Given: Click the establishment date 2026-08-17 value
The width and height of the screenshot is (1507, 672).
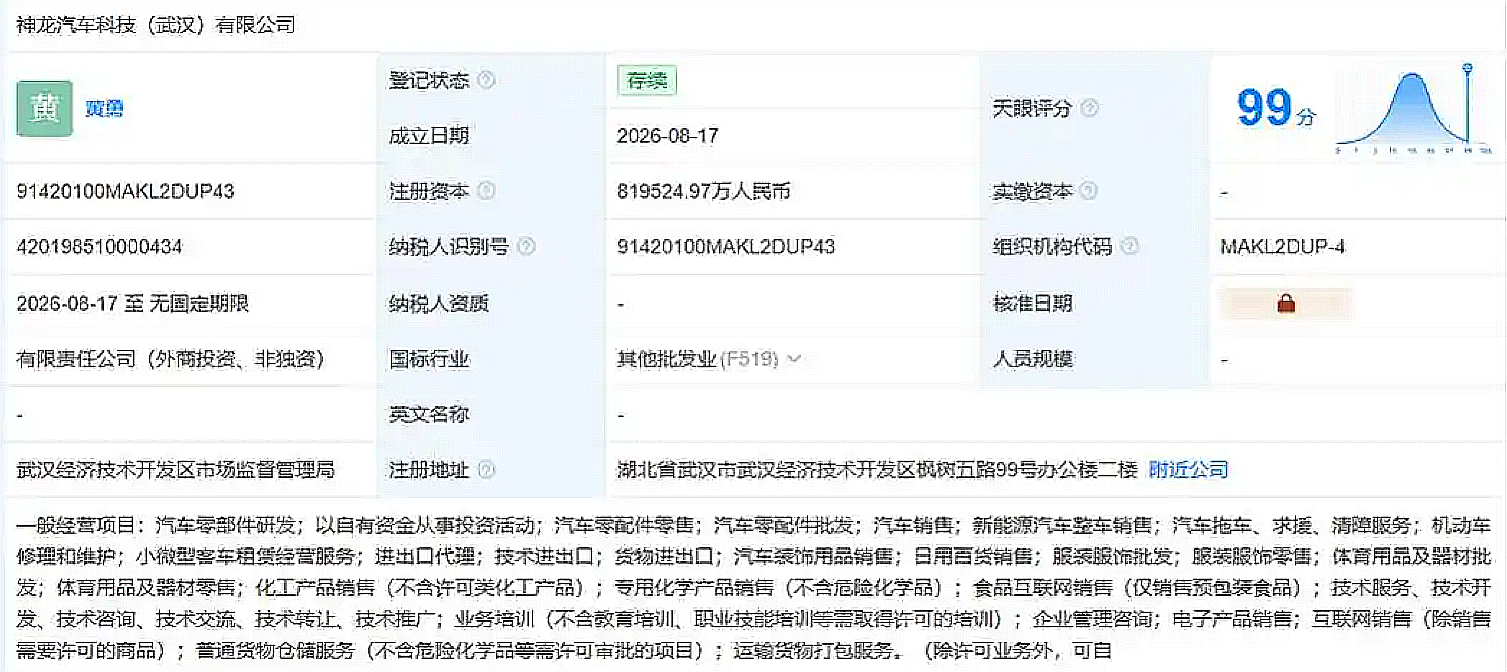Looking at the screenshot, I should pos(668,136).
